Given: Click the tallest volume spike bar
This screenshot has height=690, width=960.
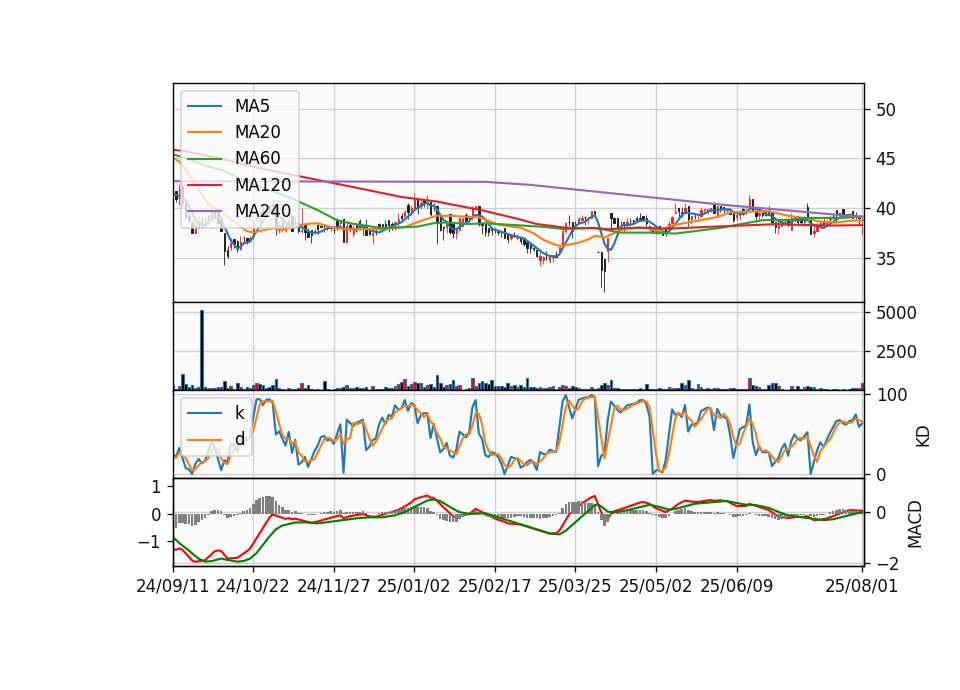Looking at the screenshot, I should (202, 350).
